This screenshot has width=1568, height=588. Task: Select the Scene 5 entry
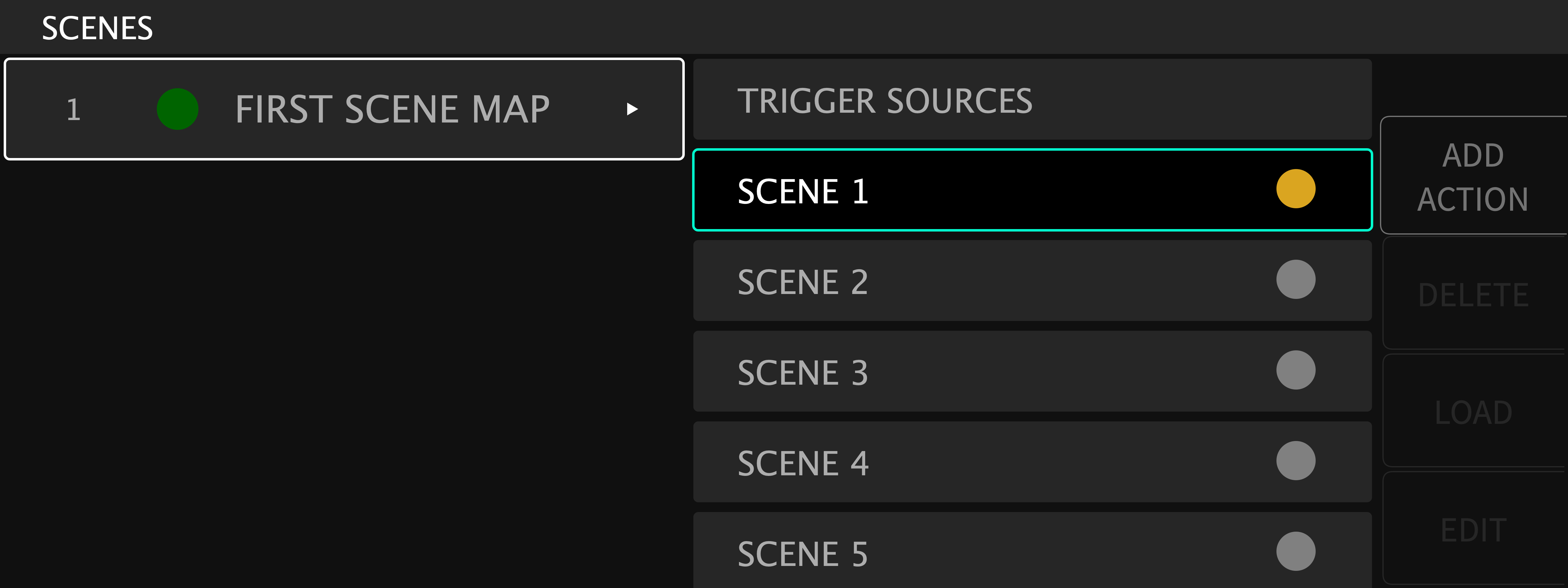1032,550
